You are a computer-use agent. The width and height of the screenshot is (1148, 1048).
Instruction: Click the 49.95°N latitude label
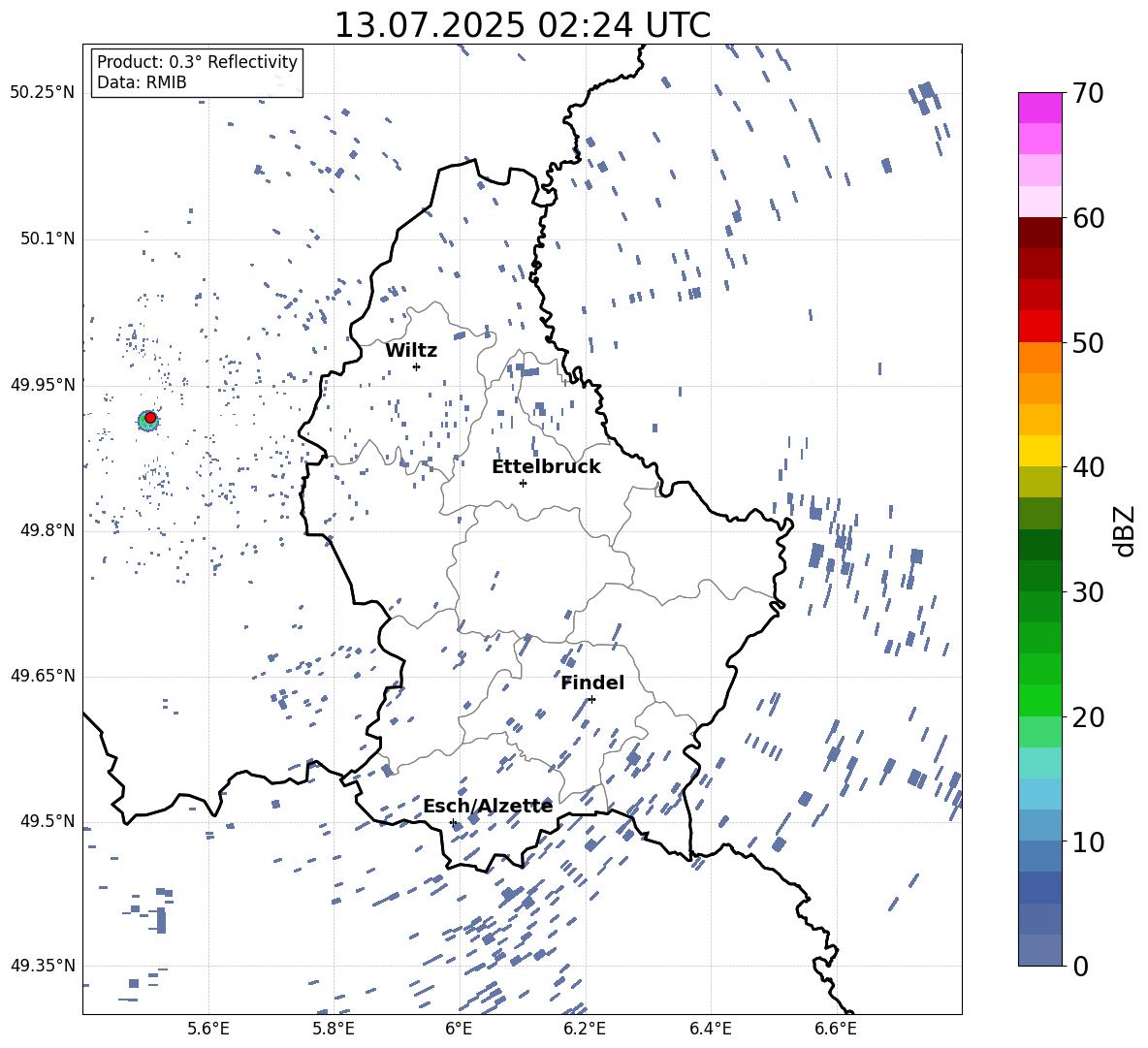43,384
